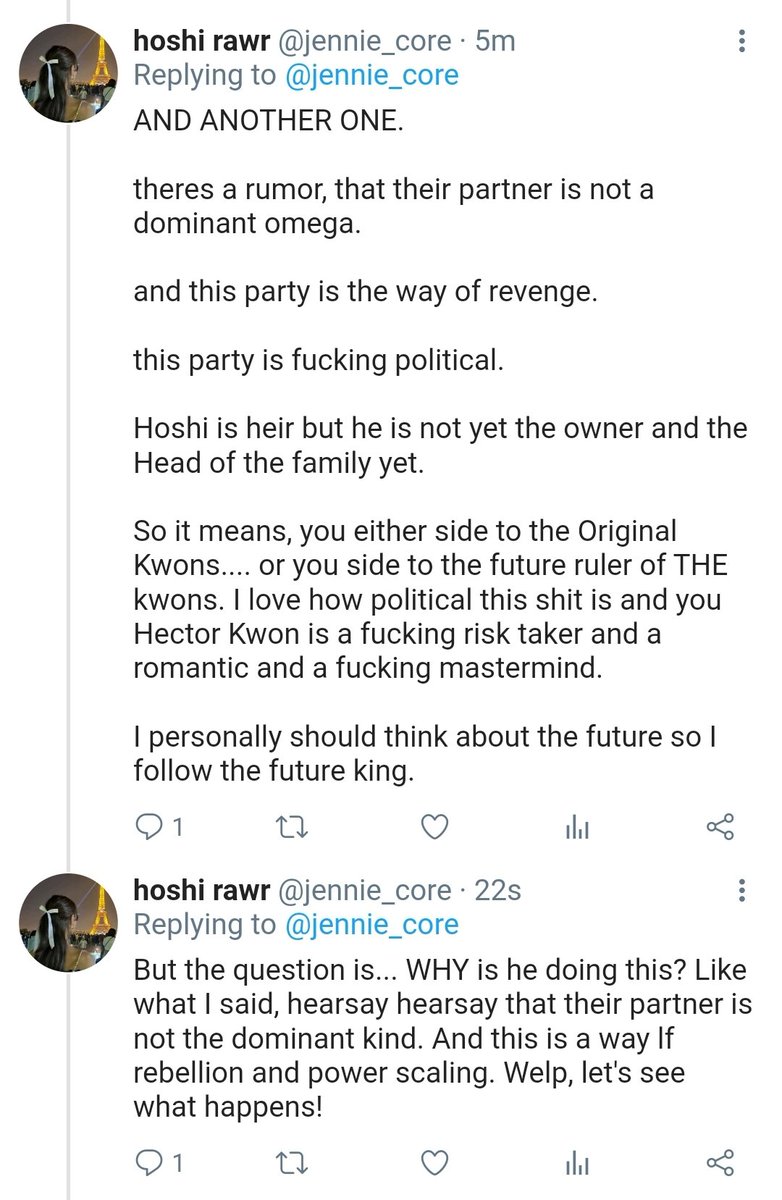
Task: Open the 5m timestamp of first tweet
Action: tap(495, 41)
